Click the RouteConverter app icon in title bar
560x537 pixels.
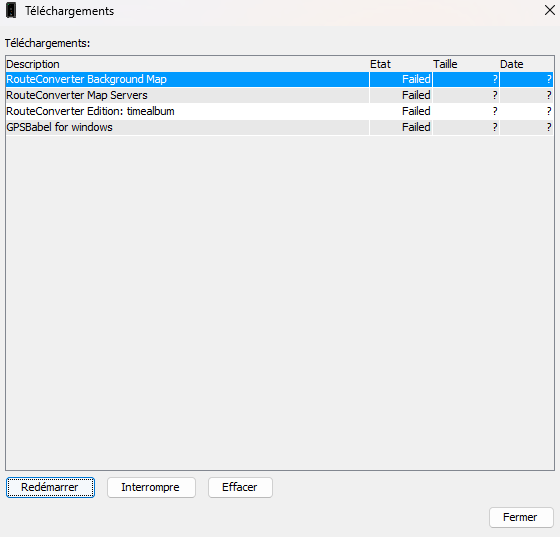point(11,11)
